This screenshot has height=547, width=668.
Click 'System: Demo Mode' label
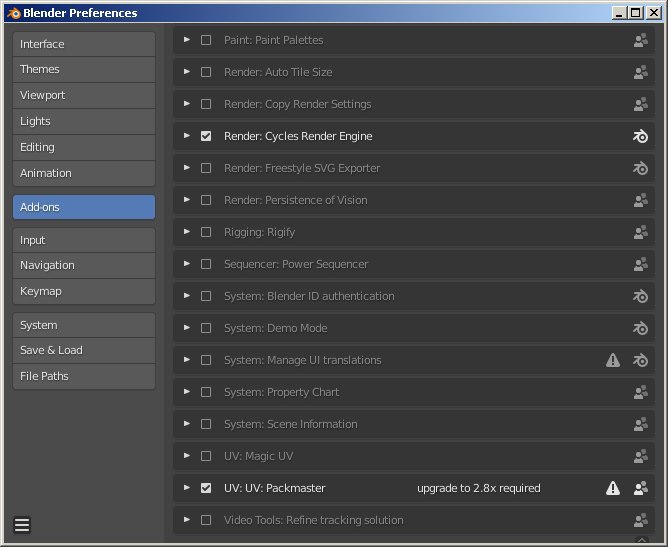click(x=276, y=328)
